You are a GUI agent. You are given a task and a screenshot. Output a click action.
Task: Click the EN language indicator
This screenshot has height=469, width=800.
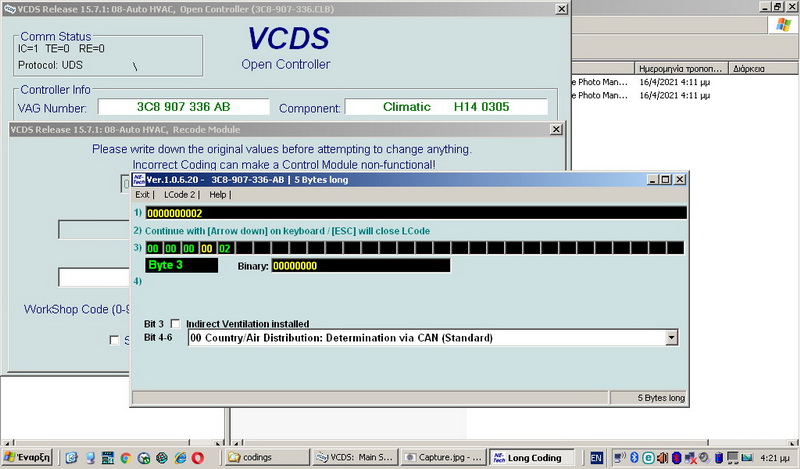coord(596,458)
